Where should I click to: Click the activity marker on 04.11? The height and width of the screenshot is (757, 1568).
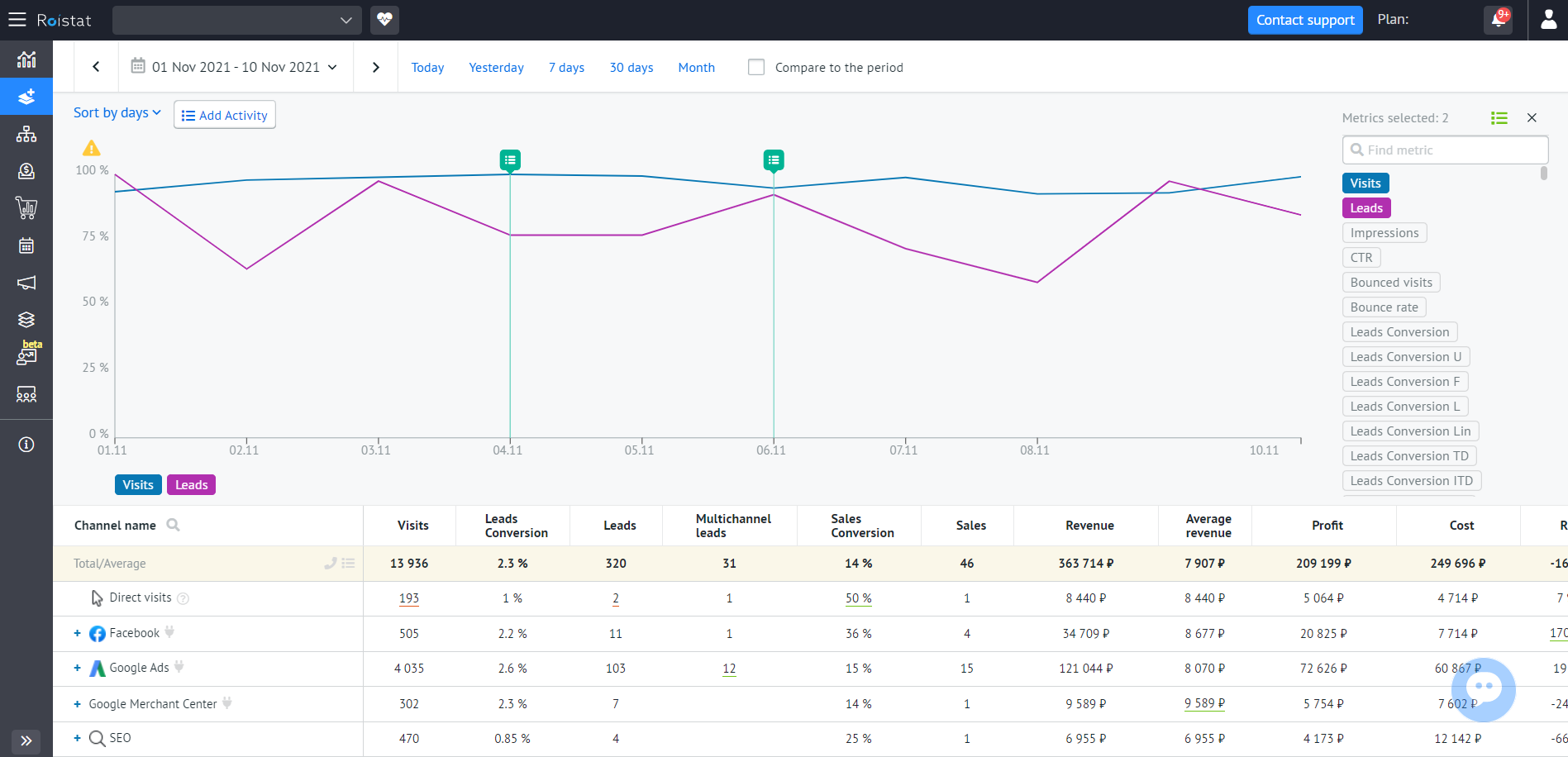510,160
